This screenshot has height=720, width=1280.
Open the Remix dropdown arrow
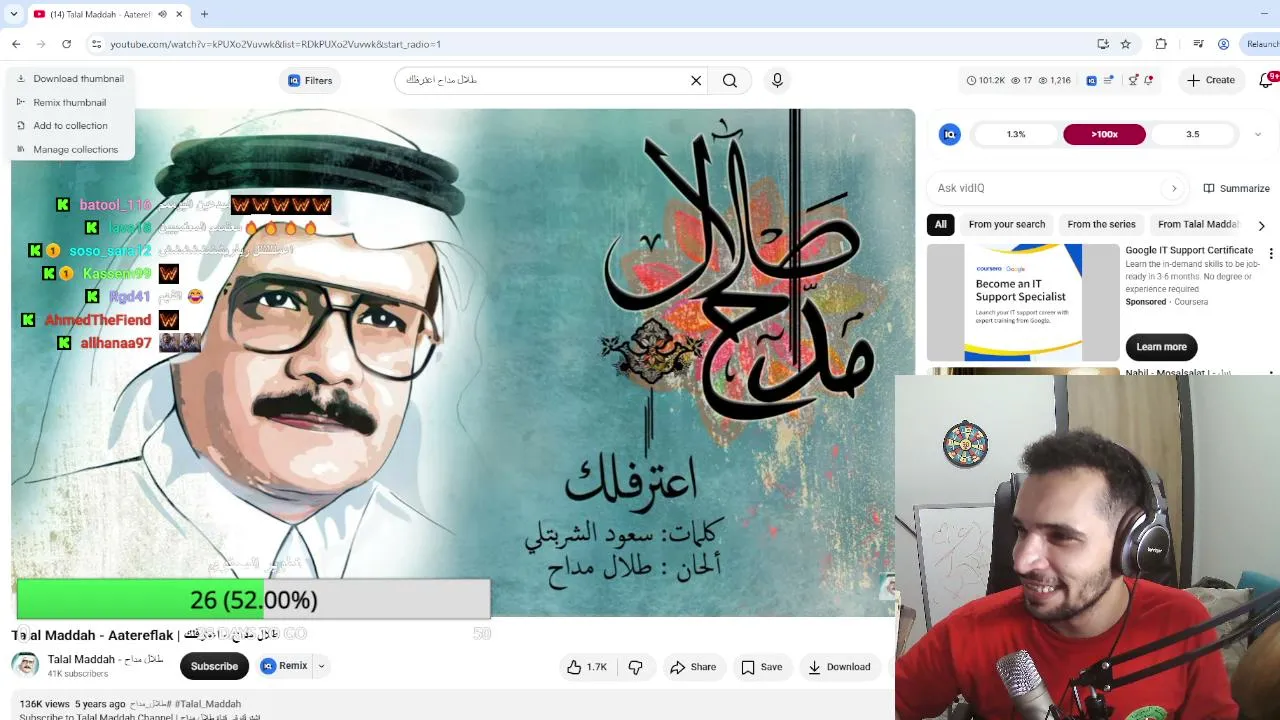tap(321, 666)
